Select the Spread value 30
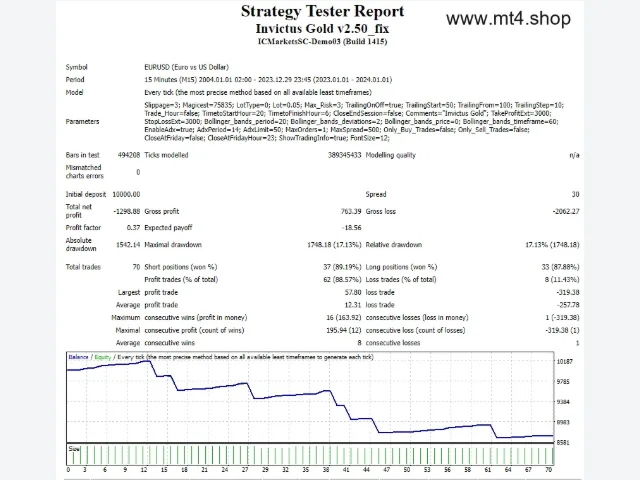The height and width of the screenshot is (480, 640). pyautogui.click(x=575, y=194)
